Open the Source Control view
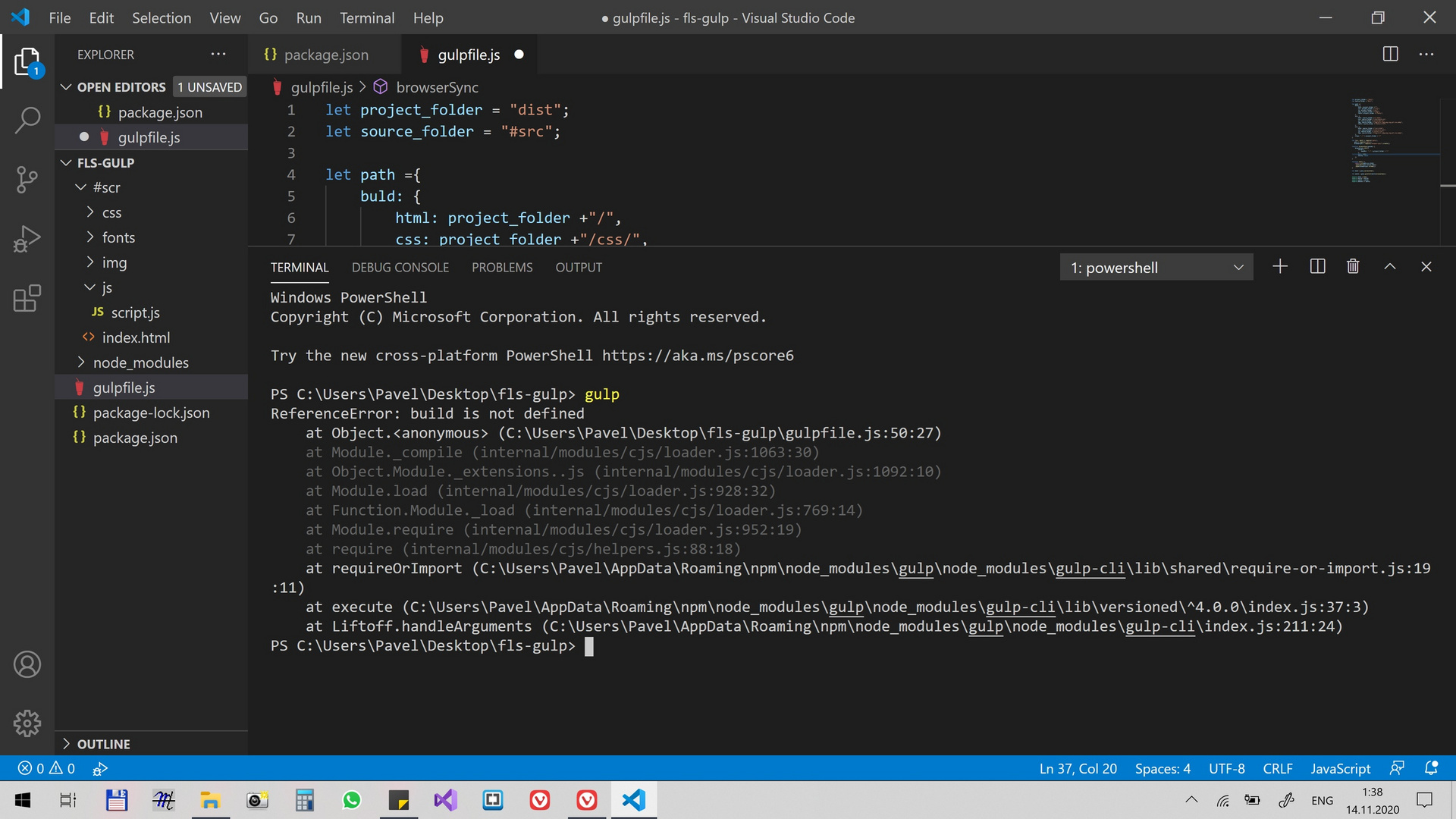The image size is (1456, 819). 27,180
